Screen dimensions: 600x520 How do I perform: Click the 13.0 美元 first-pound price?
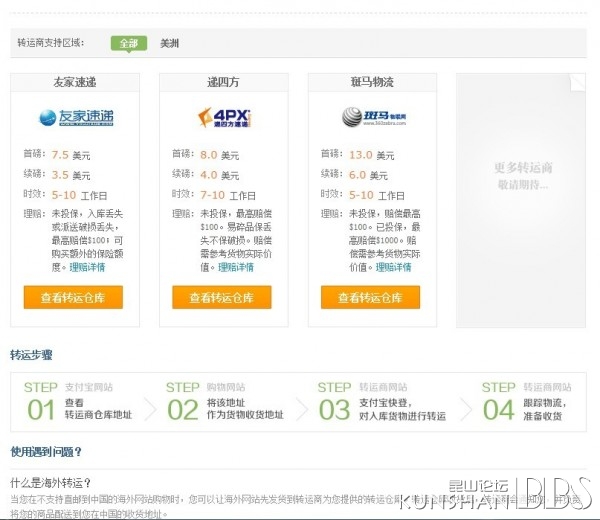pos(371,155)
